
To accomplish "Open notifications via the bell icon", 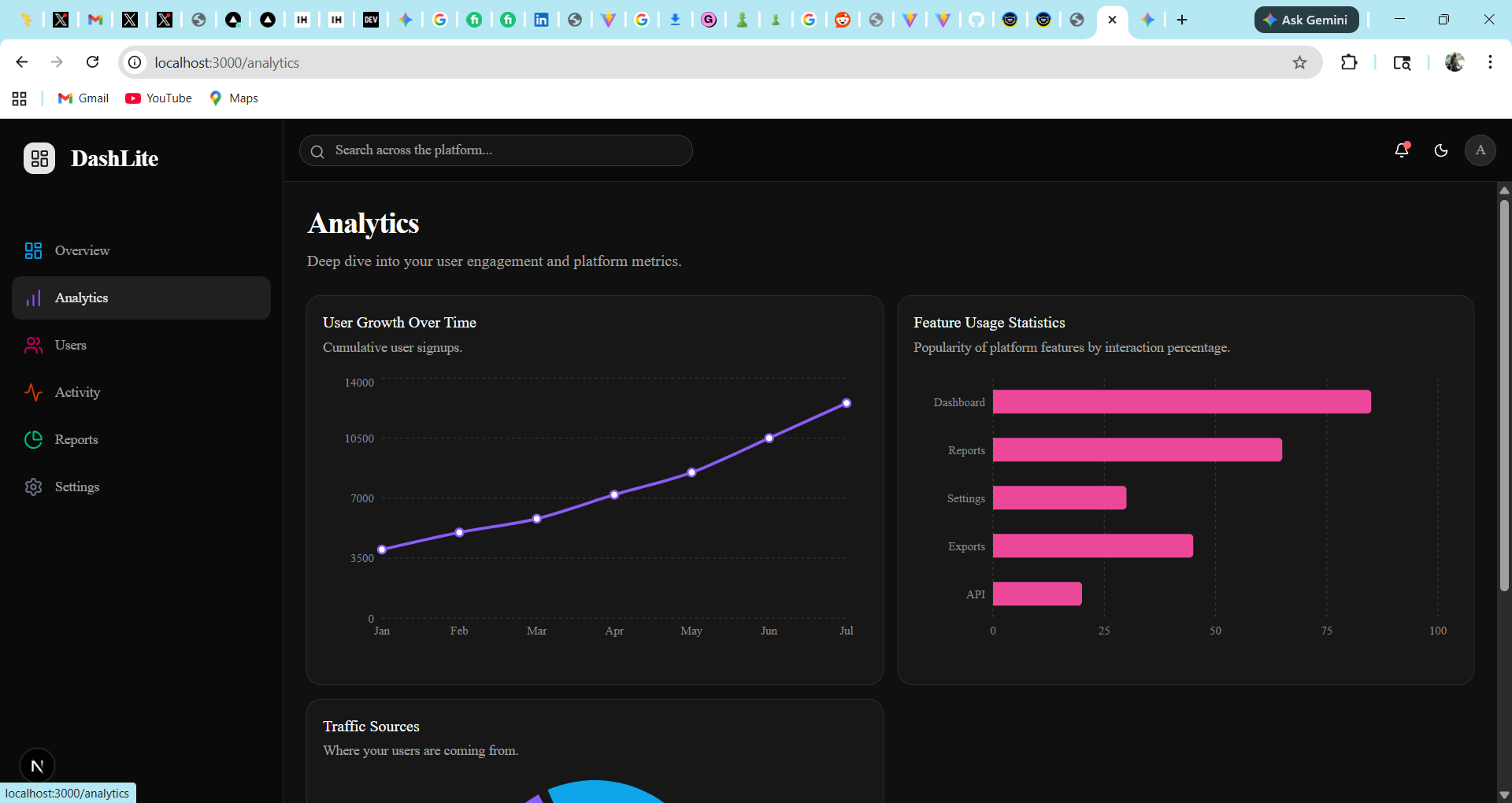I will pyautogui.click(x=1402, y=150).
